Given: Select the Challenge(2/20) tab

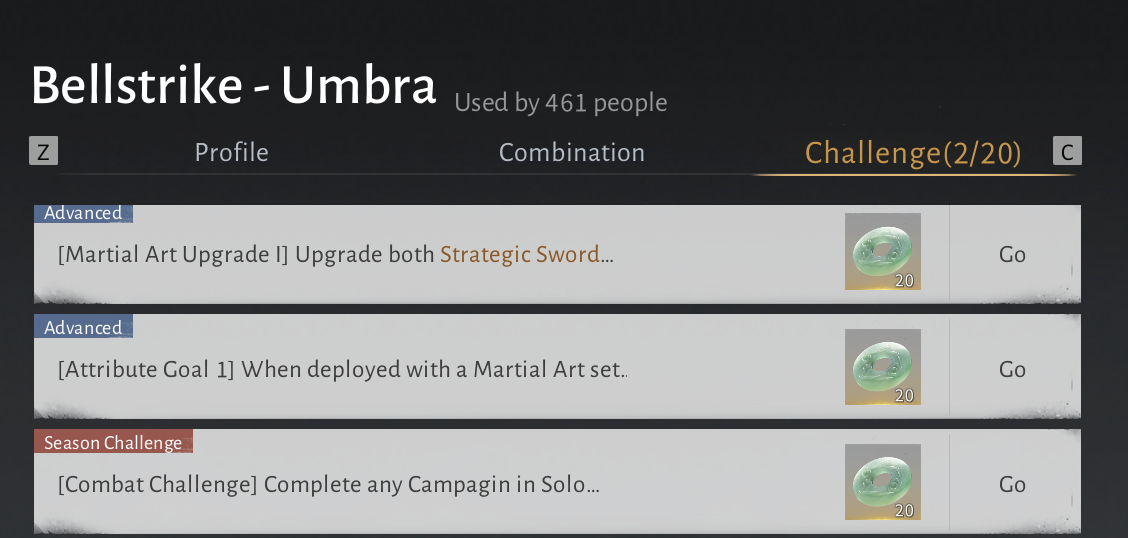Looking at the screenshot, I should [x=913, y=153].
